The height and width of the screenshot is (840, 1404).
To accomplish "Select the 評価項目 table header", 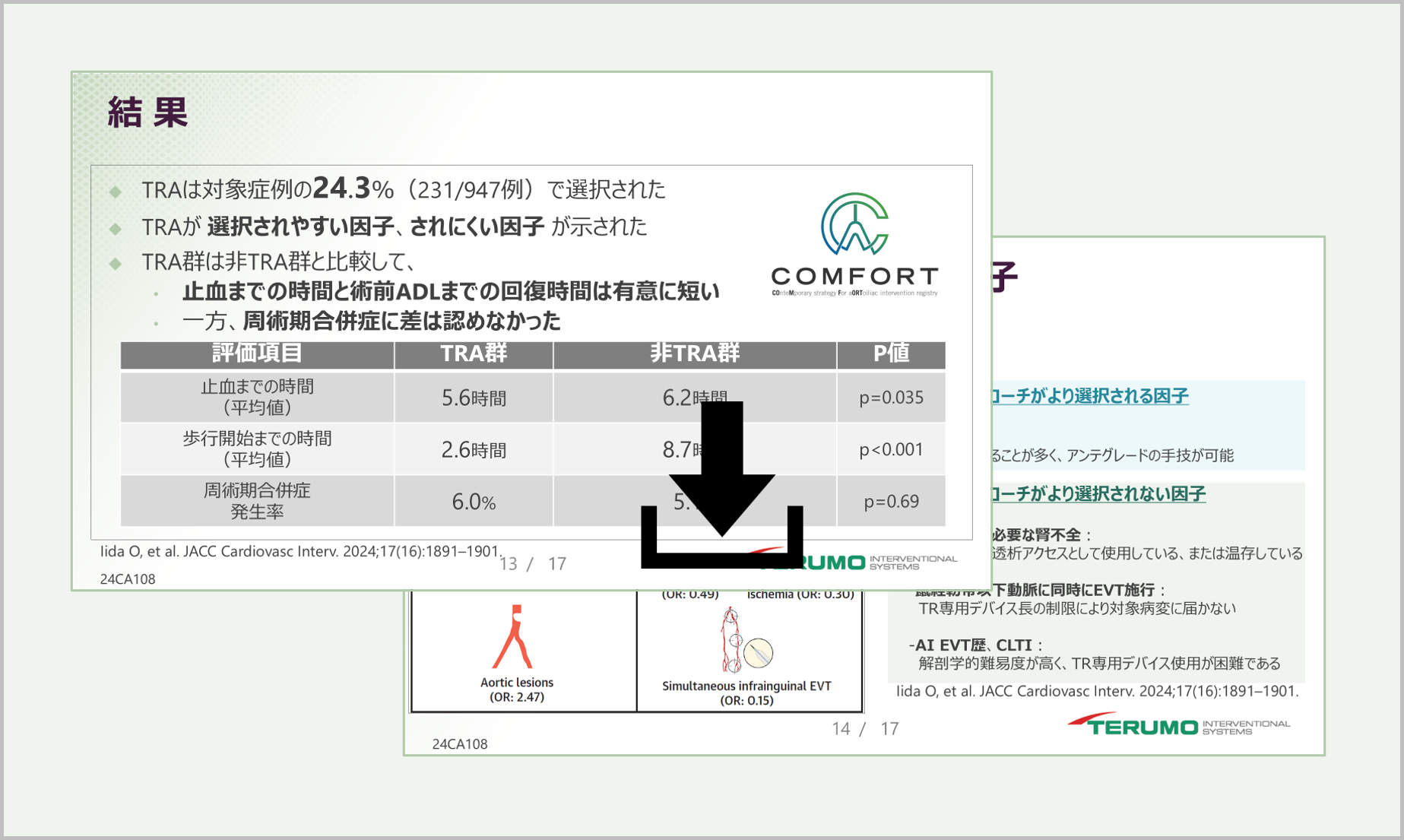I will (x=257, y=354).
